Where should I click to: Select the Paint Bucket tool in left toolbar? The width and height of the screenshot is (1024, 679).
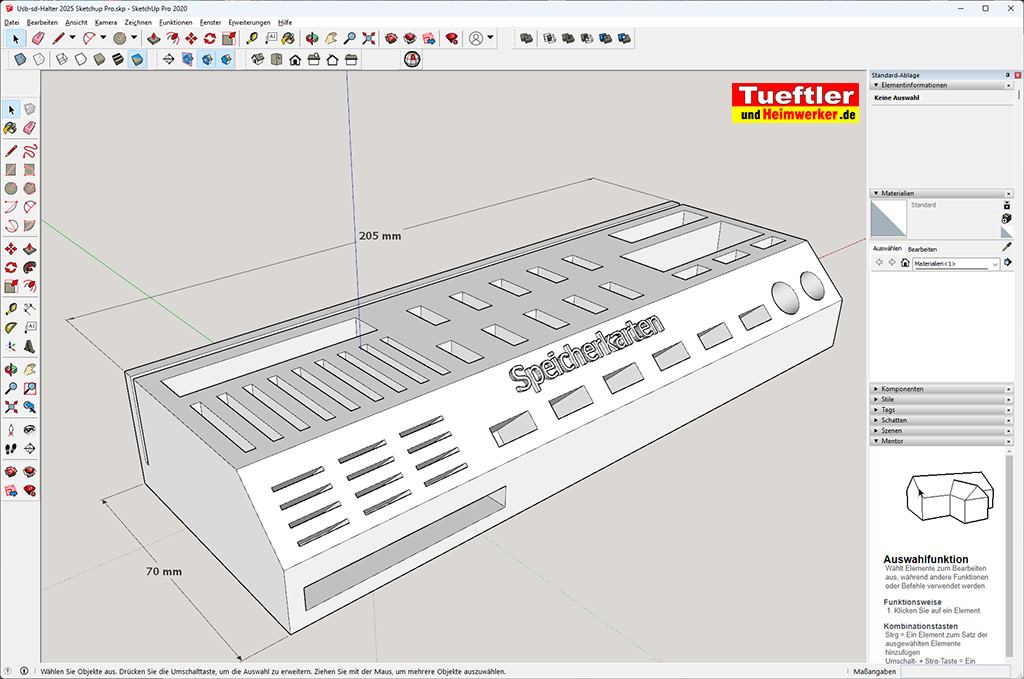[11, 128]
